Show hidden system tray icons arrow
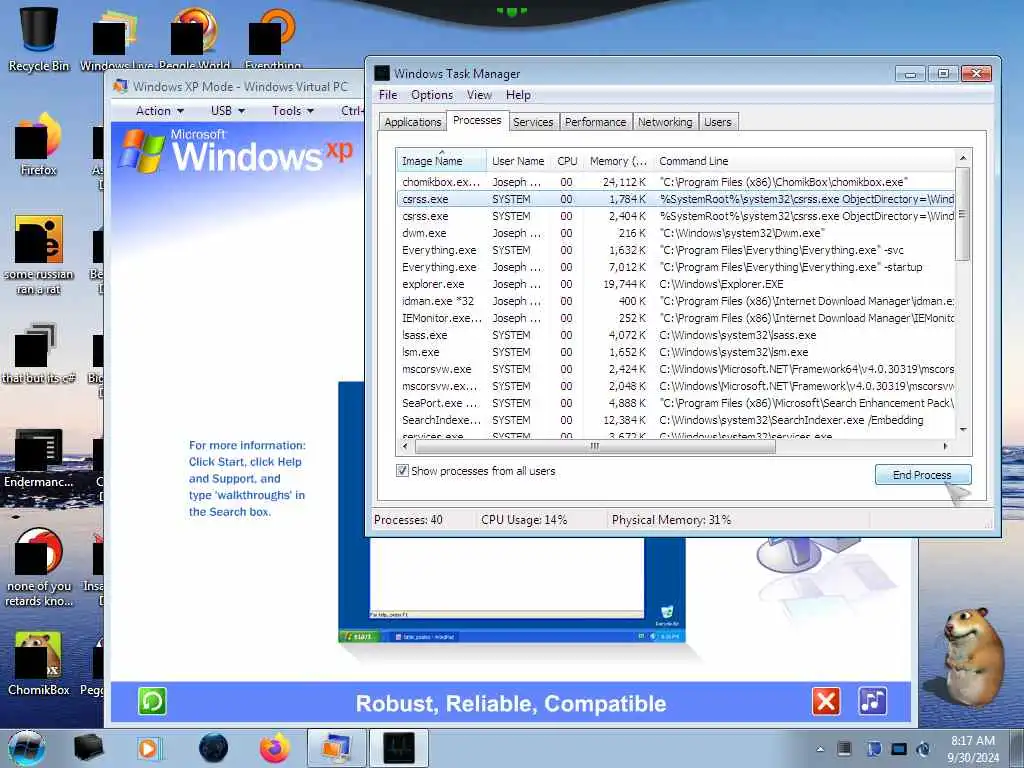 click(x=820, y=749)
